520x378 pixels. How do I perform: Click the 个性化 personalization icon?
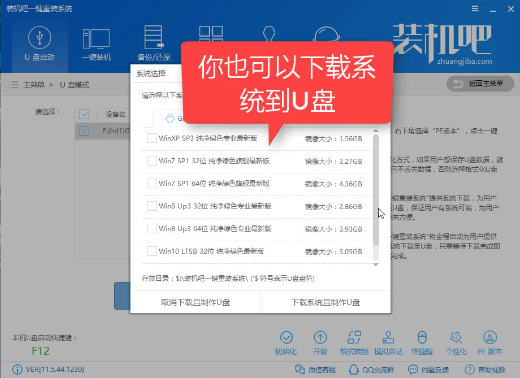456,343
